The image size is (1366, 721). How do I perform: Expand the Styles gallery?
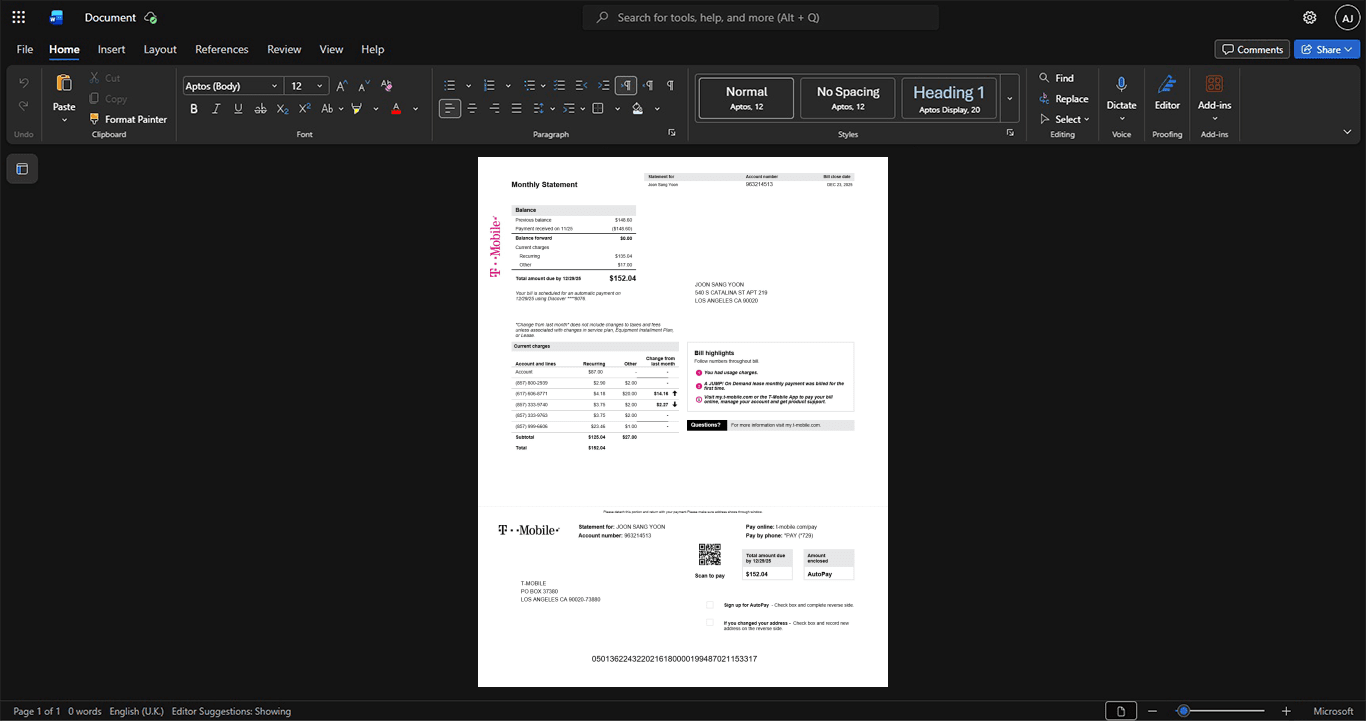(x=1010, y=98)
